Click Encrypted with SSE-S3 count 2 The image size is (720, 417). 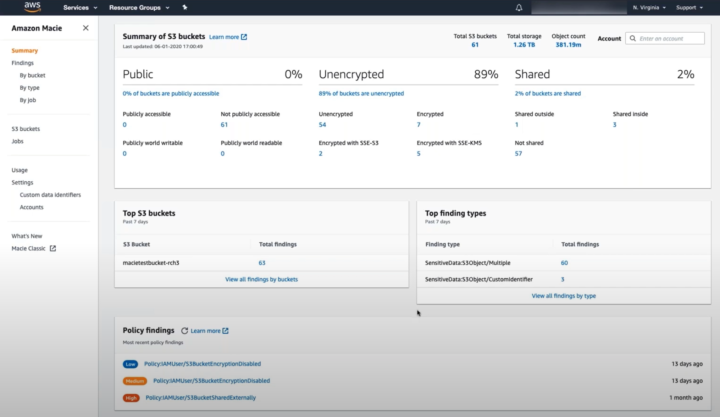pyautogui.click(x=321, y=154)
